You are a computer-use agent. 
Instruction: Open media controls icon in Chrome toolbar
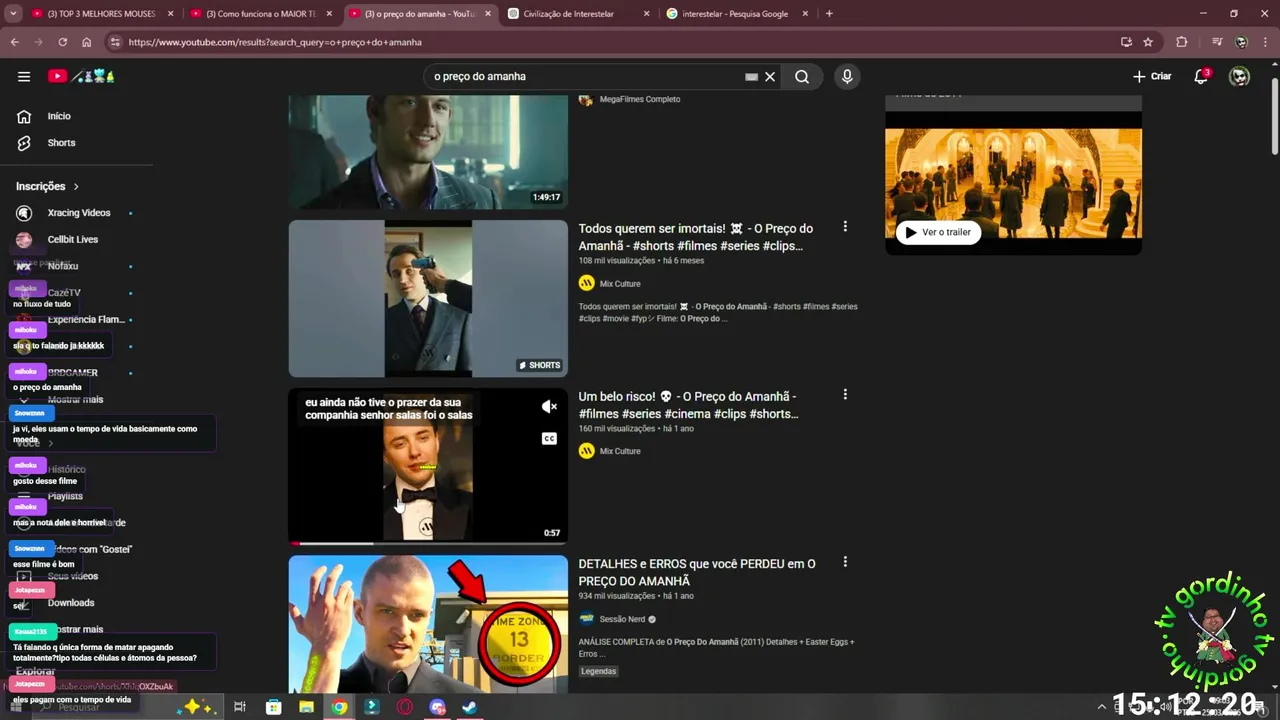(1217, 42)
